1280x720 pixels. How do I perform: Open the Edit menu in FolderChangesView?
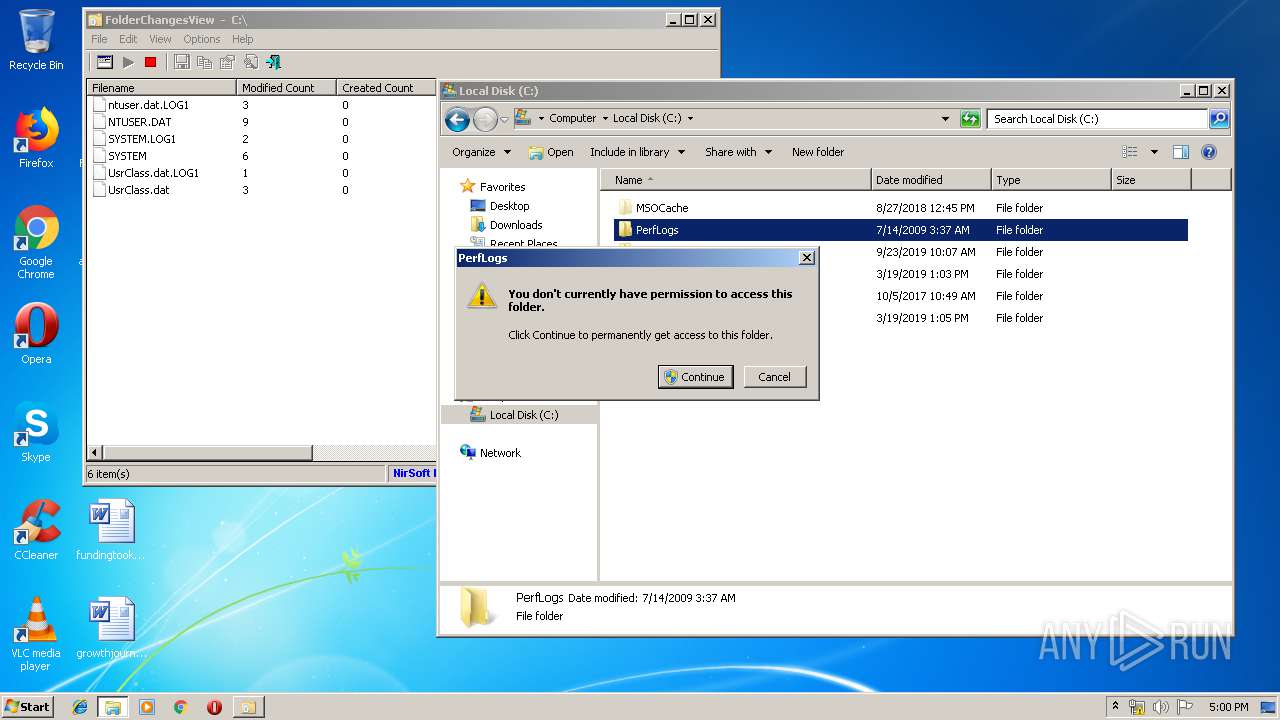click(x=128, y=39)
